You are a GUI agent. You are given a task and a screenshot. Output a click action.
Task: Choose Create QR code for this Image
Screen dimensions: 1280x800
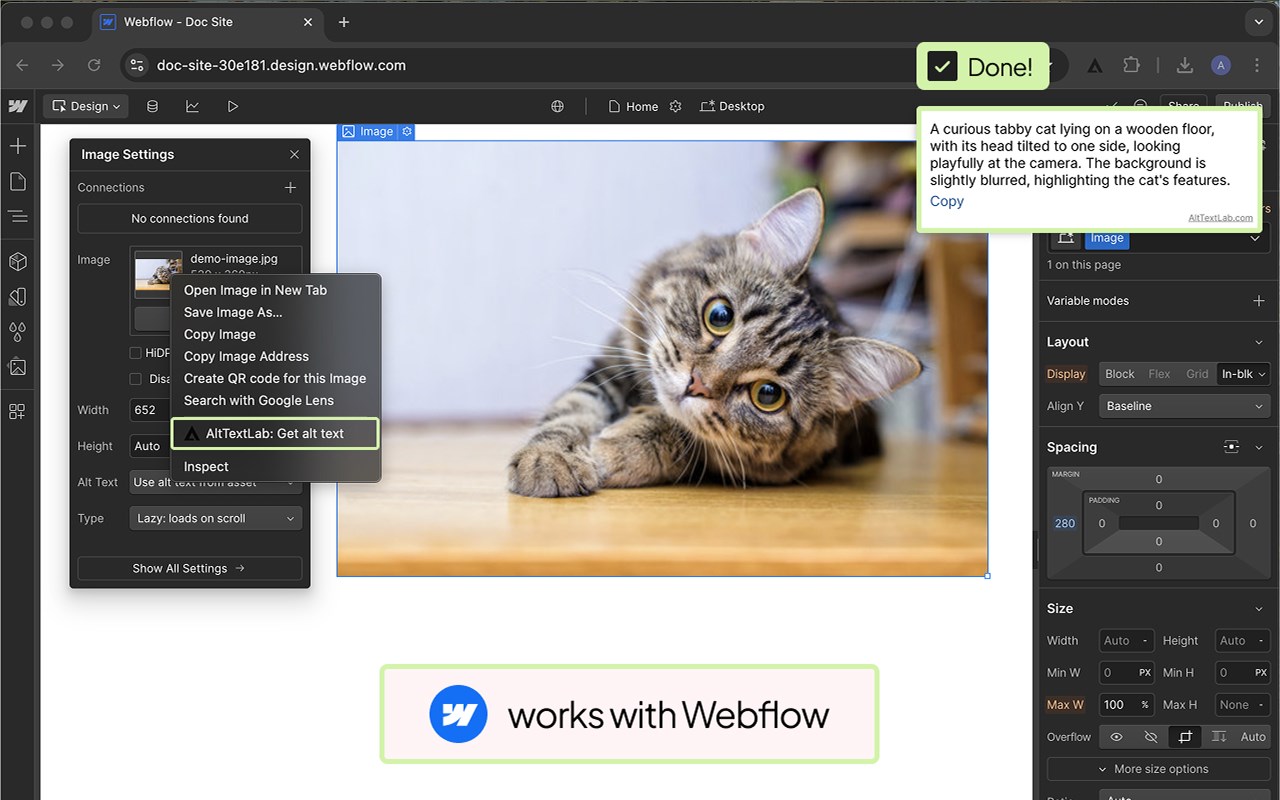click(x=275, y=378)
